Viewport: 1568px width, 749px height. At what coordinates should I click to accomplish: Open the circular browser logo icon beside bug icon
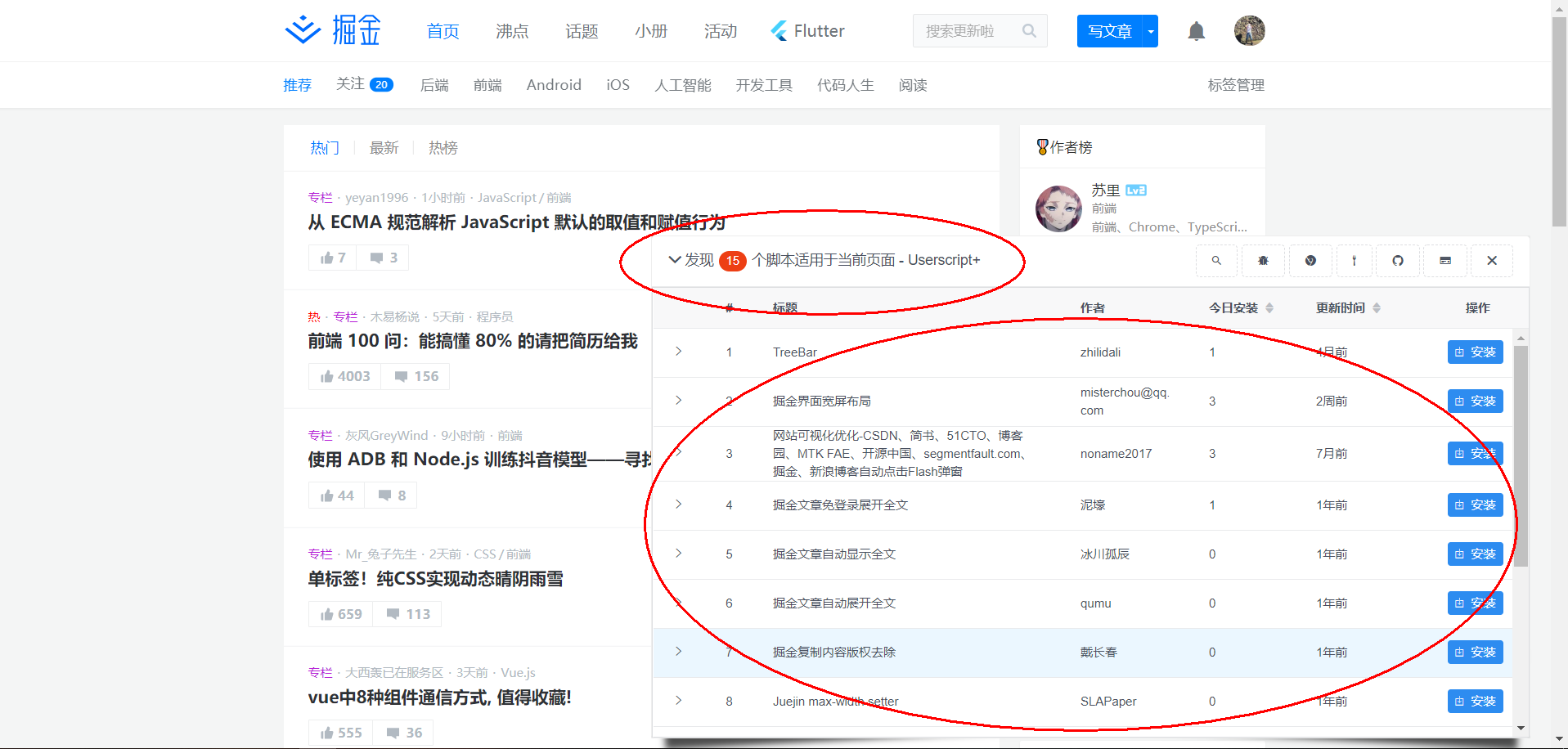click(x=1310, y=261)
